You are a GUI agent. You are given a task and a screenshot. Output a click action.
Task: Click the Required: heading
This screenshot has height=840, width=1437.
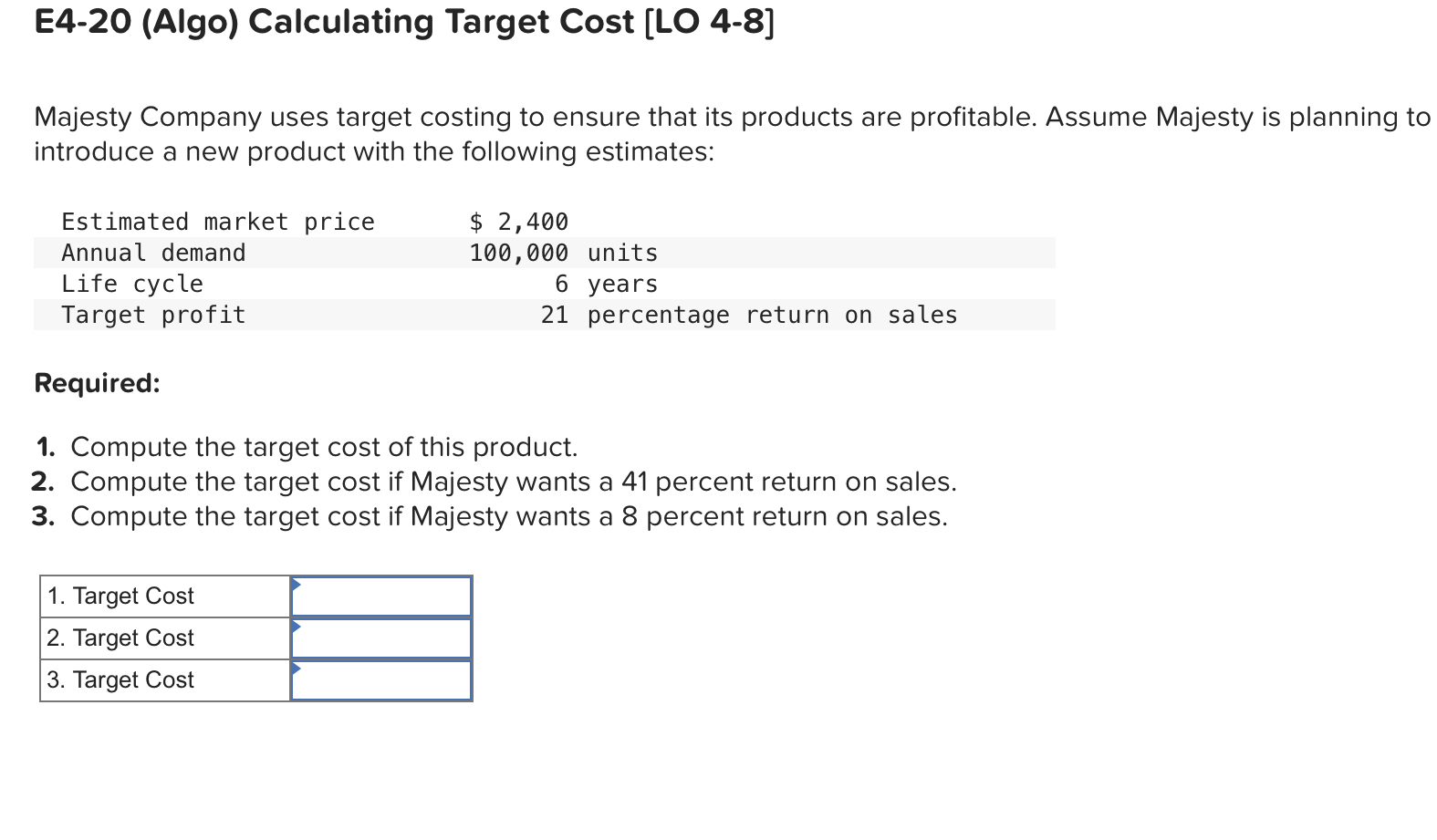click(x=96, y=384)
